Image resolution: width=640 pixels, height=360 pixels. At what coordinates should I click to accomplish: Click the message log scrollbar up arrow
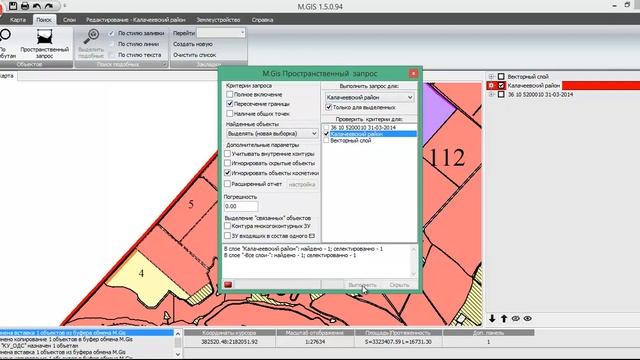(x=178, y=333)
